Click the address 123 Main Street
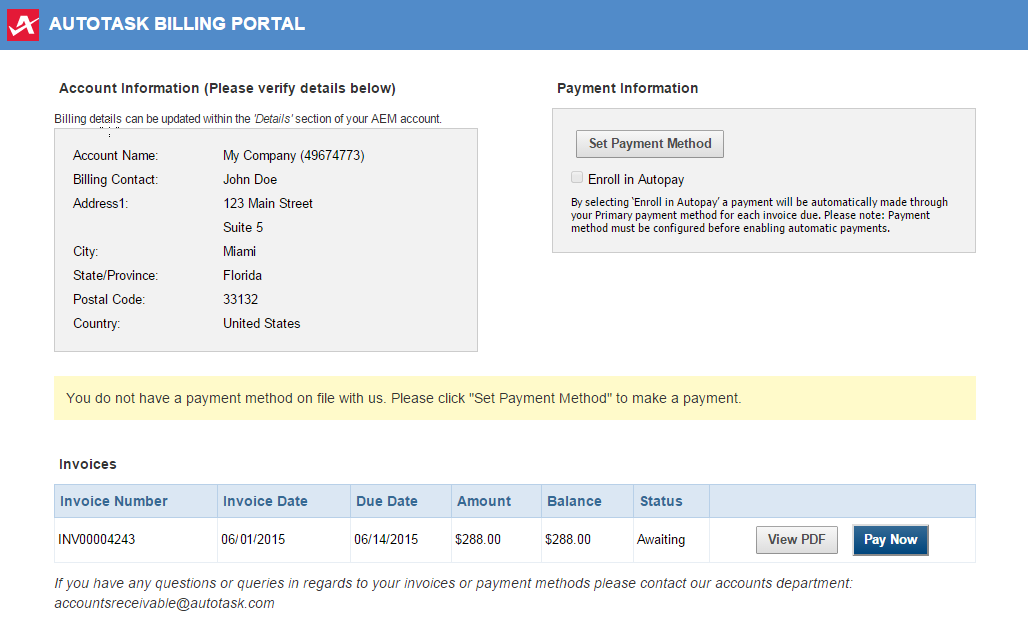Image resolution: width=1028 pixels, height=629 pixels. 267,203
